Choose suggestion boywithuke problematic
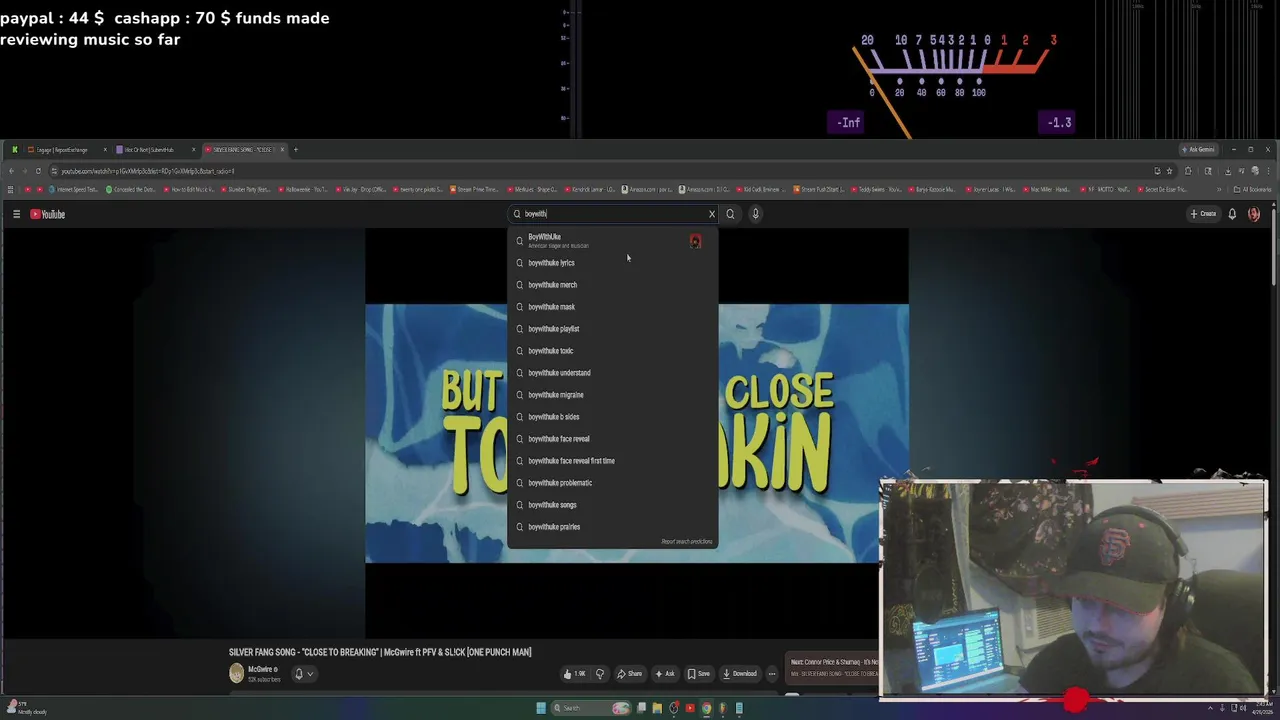Image resolution: width=1280 pixels, height=720 pixels. (612, 483)
